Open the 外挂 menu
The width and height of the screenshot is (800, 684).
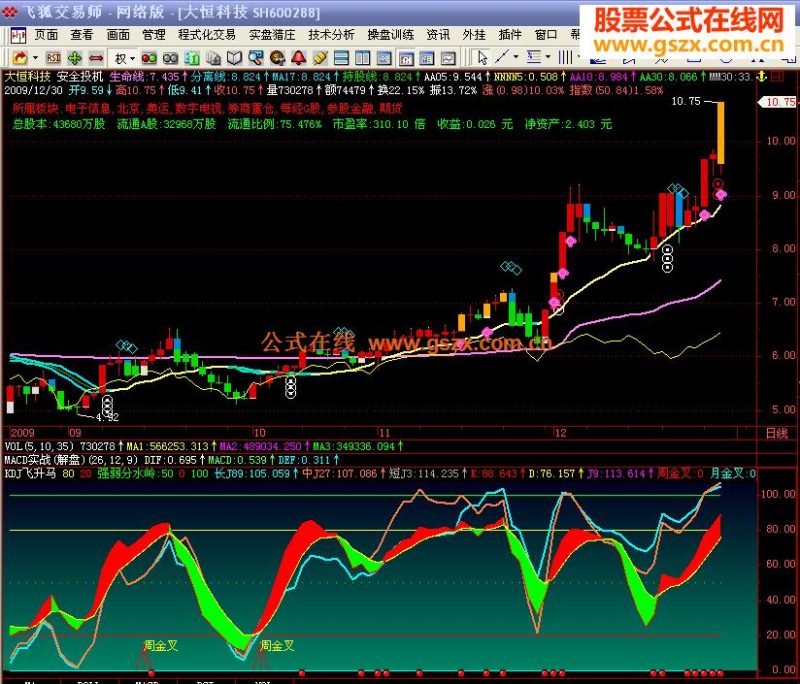pyautogui.click(x=474, y=35)
